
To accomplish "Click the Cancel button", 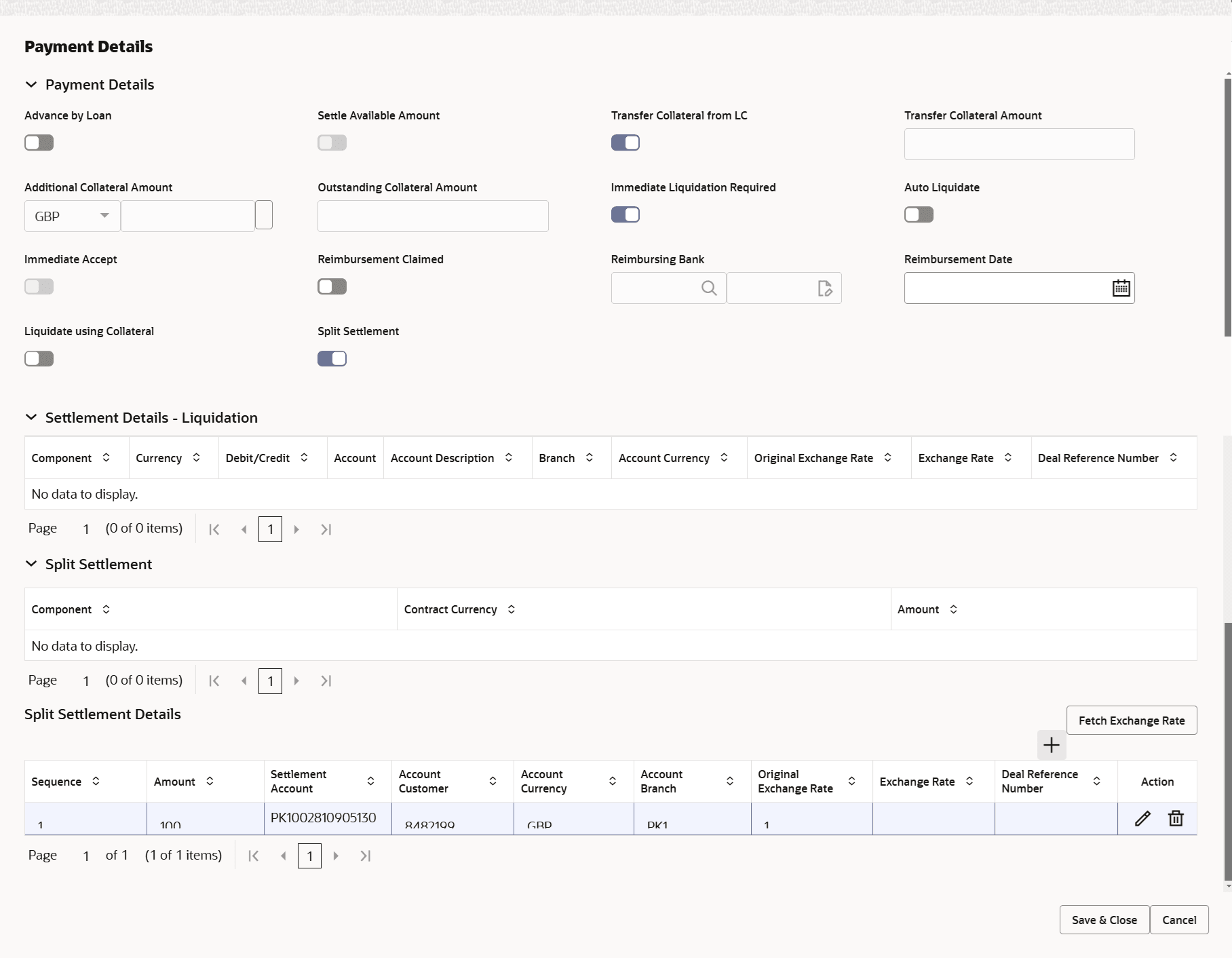I will tap(1180, 919).
